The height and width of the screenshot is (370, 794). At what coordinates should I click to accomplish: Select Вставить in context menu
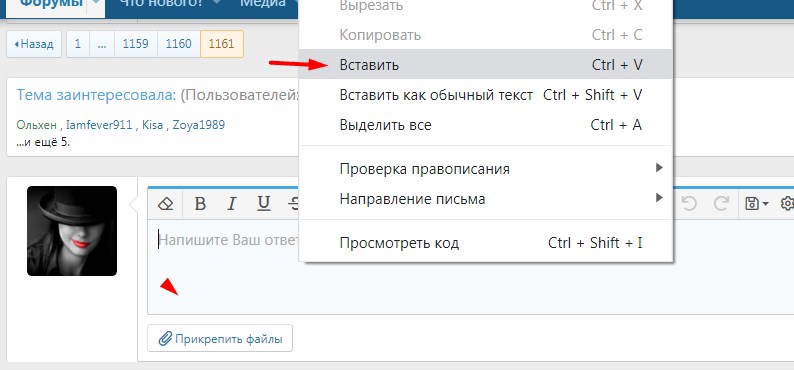tap(486, 64)
